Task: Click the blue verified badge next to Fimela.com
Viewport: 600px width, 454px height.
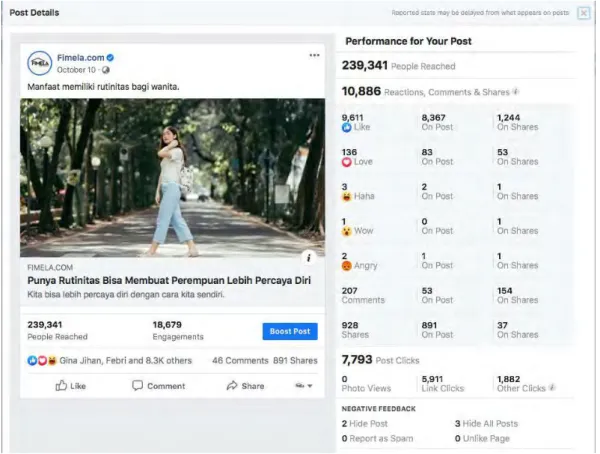Action: pos(110,58)
